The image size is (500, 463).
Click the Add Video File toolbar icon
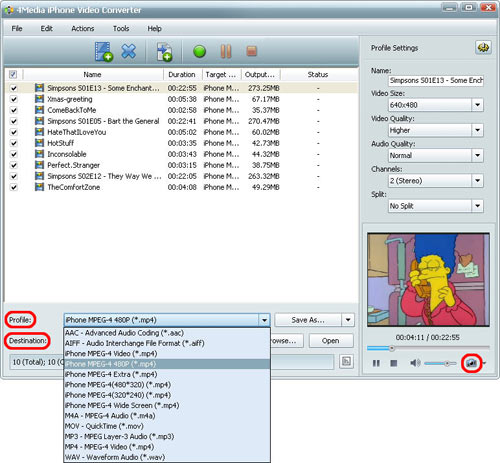coord(104,52)
